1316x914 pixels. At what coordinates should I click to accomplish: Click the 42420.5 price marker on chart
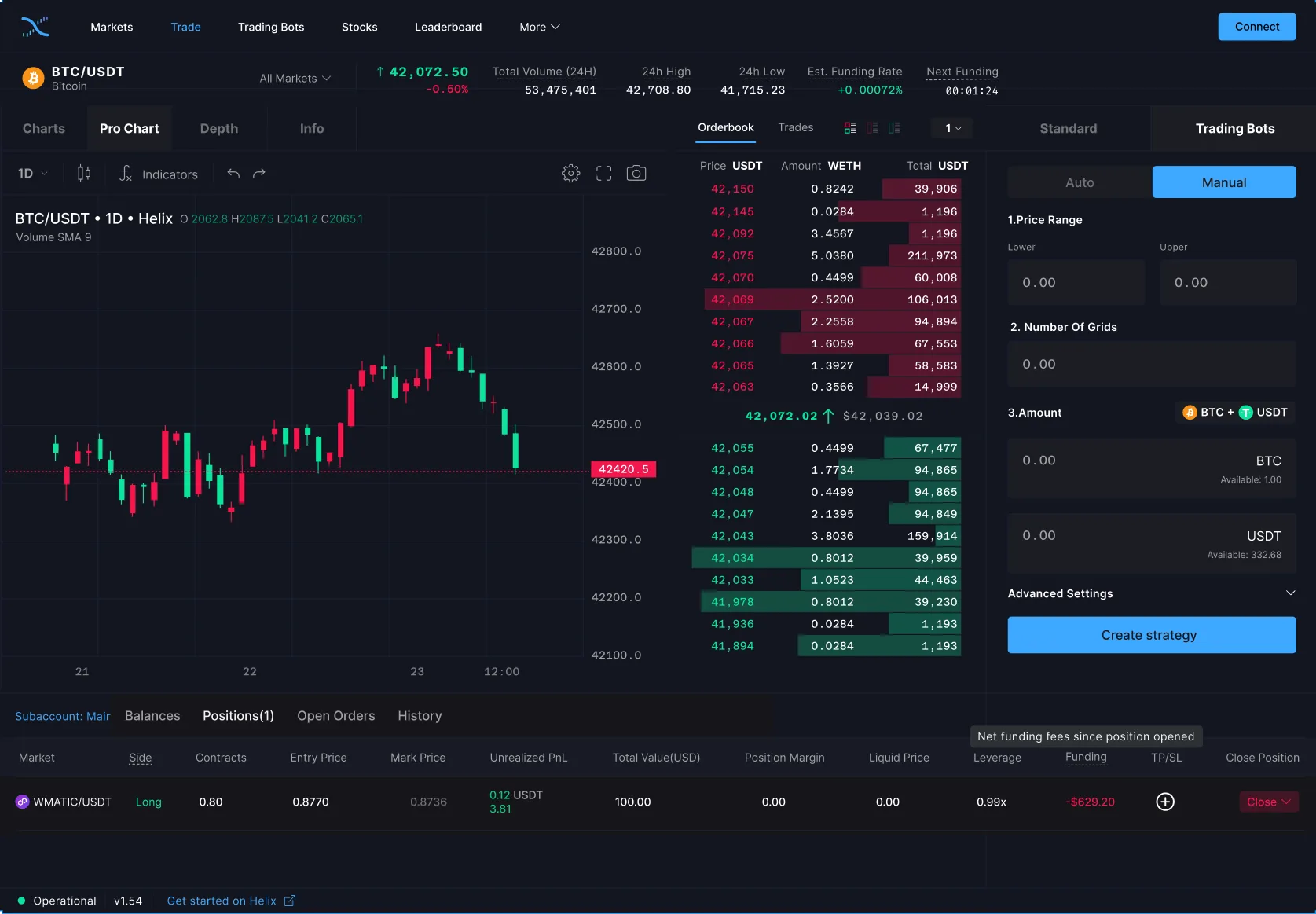[623, 469]
